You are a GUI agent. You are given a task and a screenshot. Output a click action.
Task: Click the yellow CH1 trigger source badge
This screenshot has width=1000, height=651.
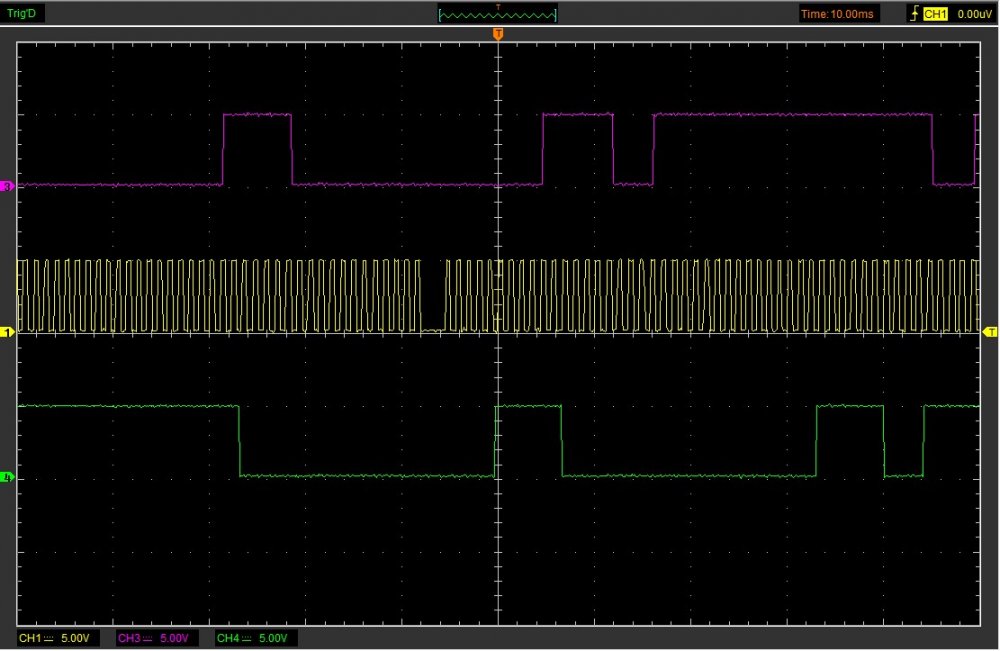point(935,14)
